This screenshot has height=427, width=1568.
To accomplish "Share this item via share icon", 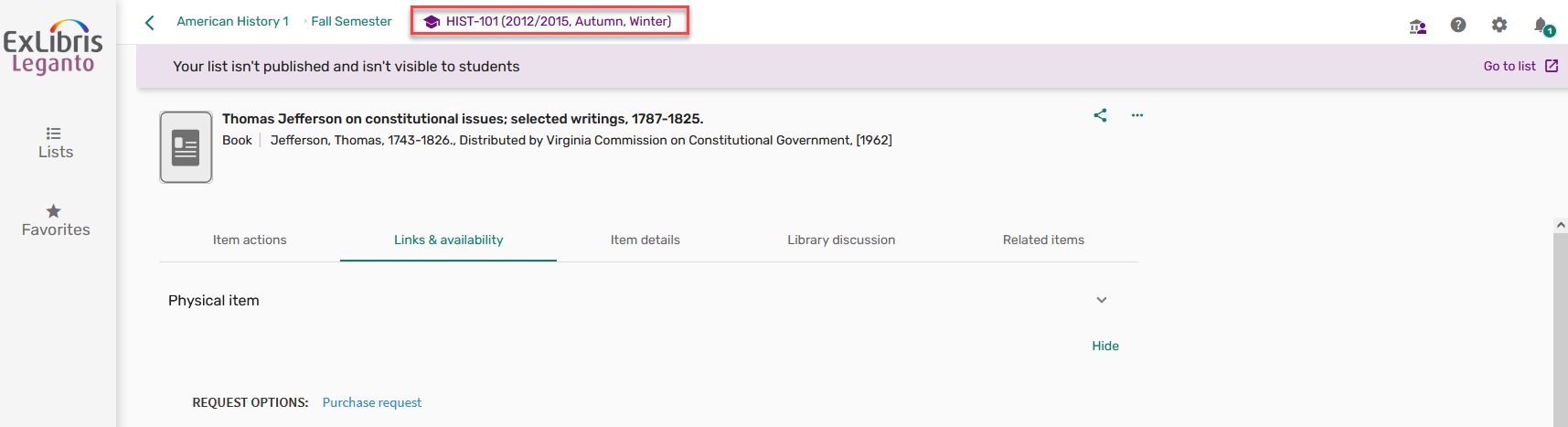I will click(1100, 115).
